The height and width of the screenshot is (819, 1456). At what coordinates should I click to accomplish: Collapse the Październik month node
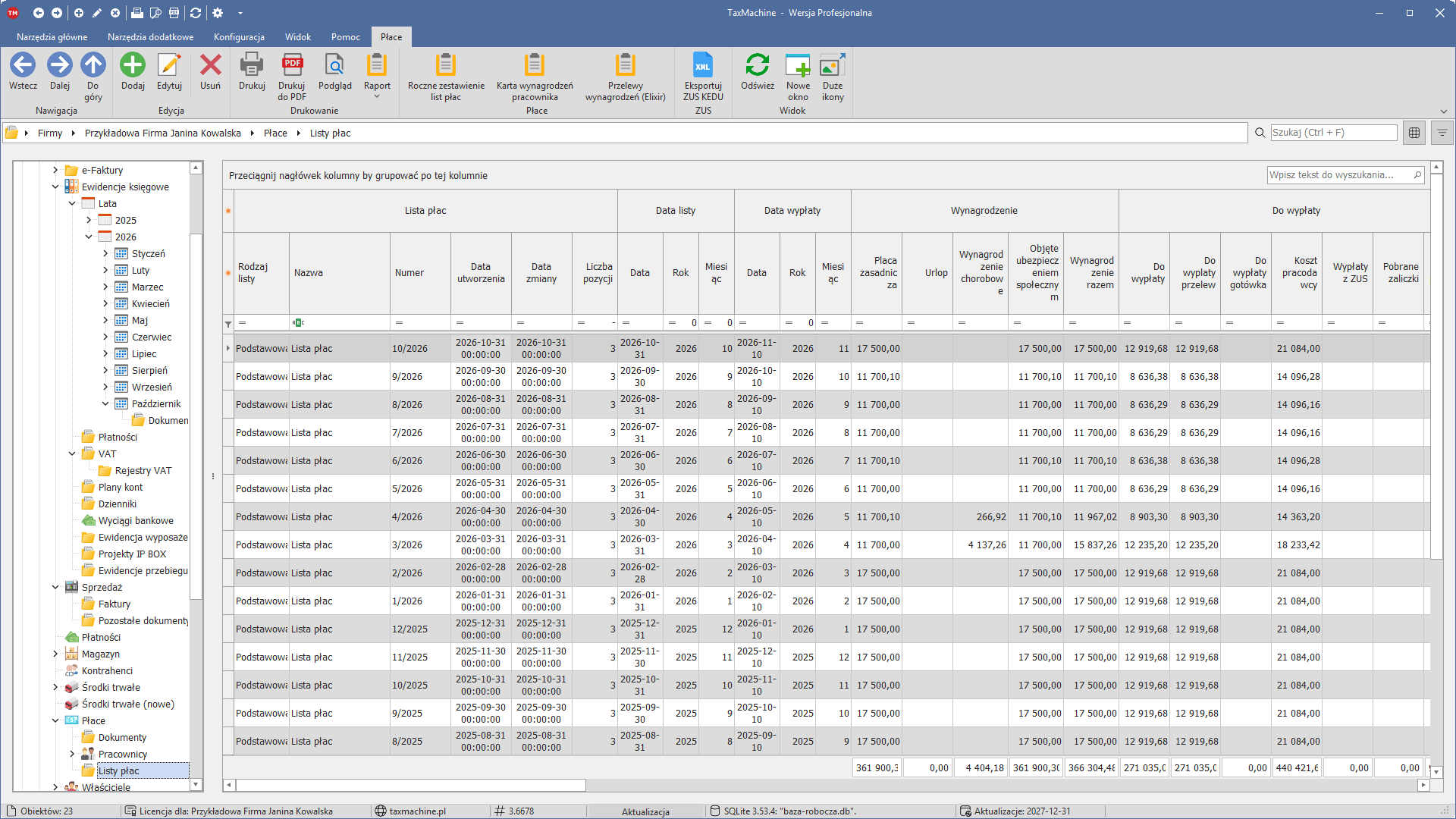(x=105, y=403)
